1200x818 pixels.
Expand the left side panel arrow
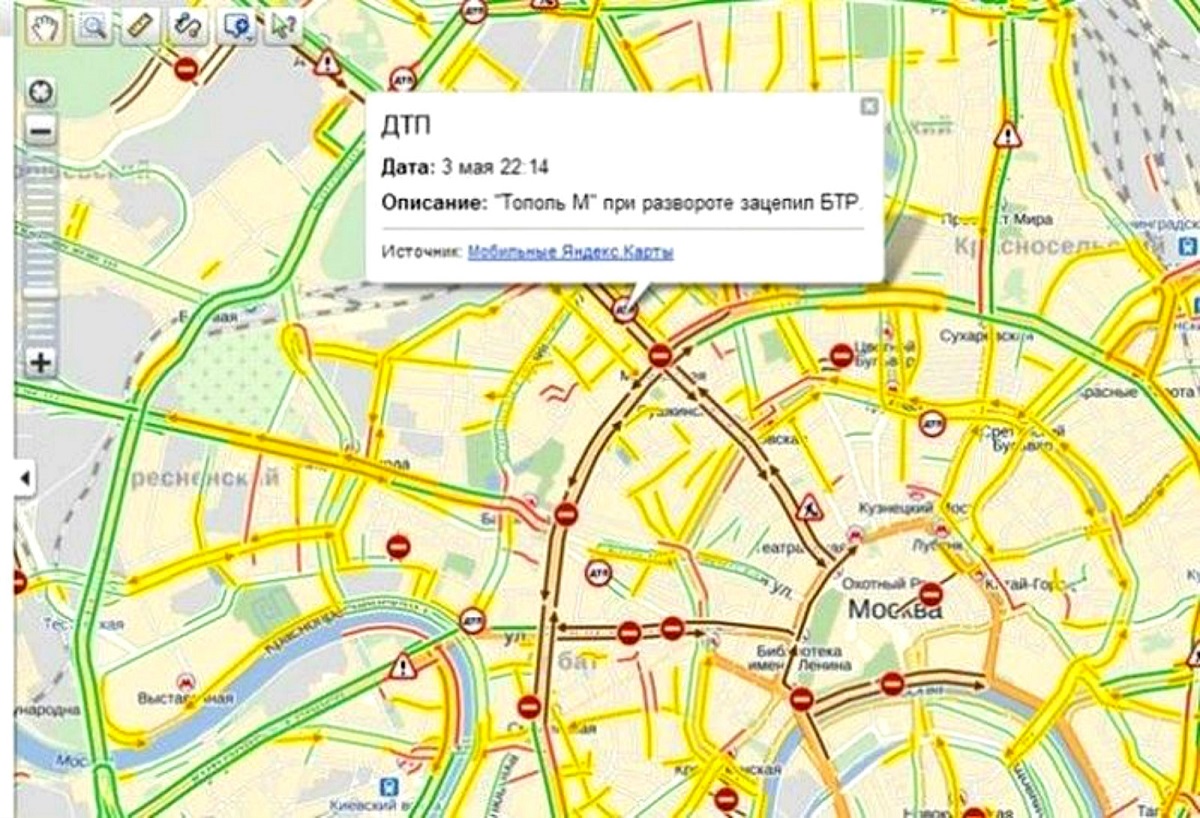coord(24,479)
